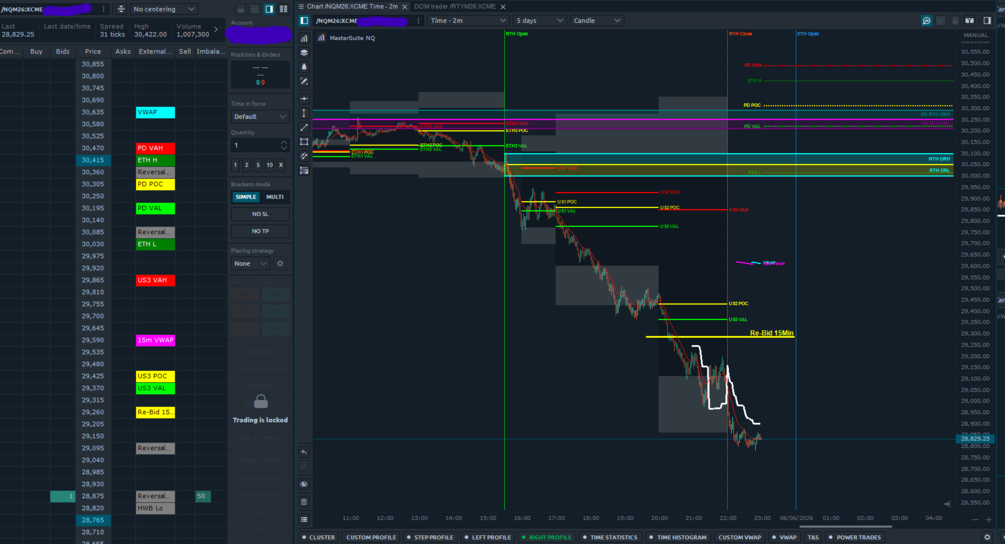Image resolution: width=1005 pixels, height=544 pixels.
Task: Switch brackets mode to MULTI
Action: pyautogui.click(x=275, y=197)
